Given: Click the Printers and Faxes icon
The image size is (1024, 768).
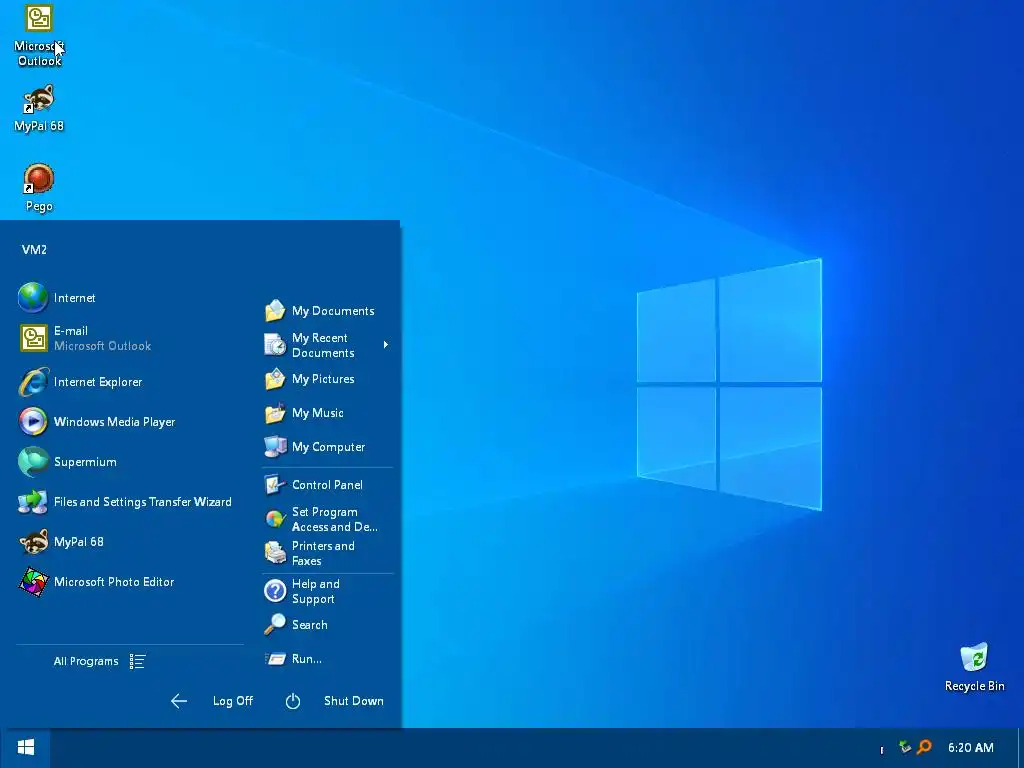Looking at the screenshot, I should tap(275, 552).
